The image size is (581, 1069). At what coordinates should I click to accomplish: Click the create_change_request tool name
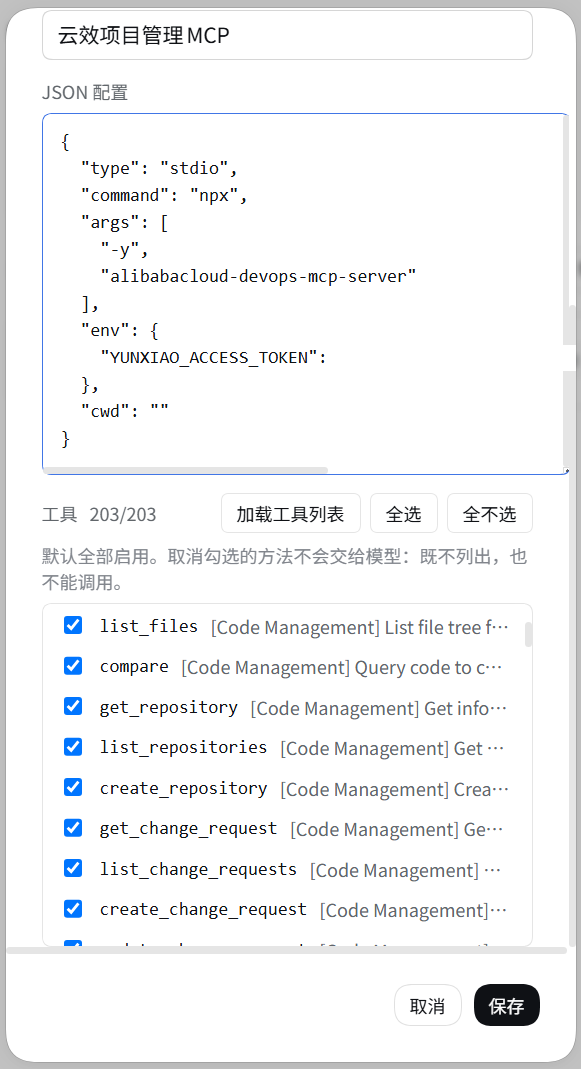[203, 910]
